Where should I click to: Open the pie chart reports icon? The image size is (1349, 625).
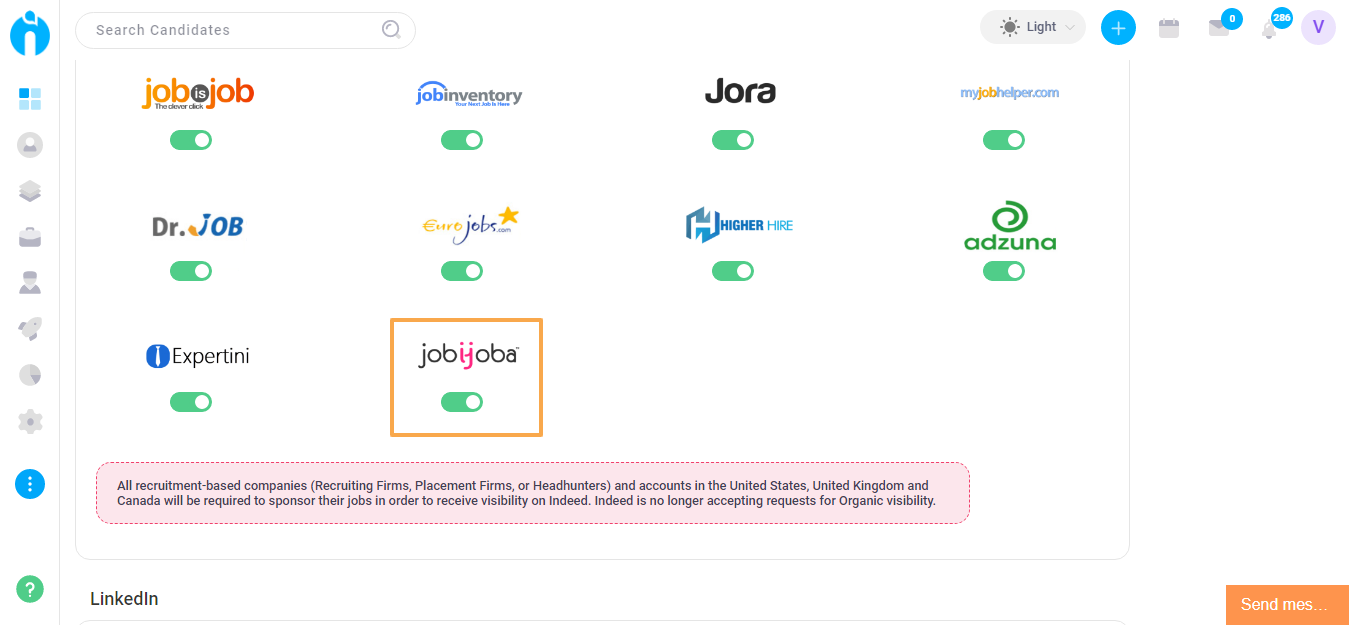pyautogui.click(x=30, y=375)
